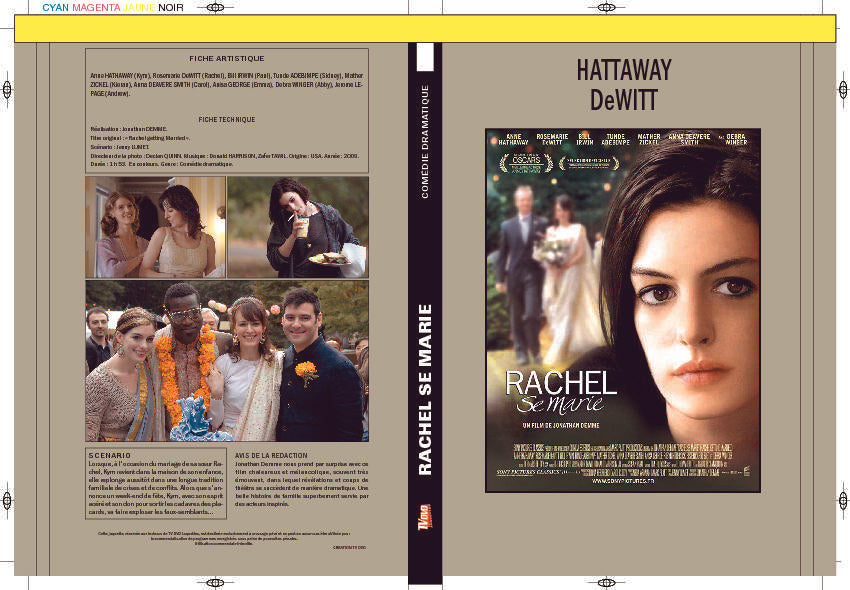Click the review paragraph under AVIS DE LA REDACTION
Viewport: 850px width, 590px height.
pyautogui.click(x=301, y=484)
